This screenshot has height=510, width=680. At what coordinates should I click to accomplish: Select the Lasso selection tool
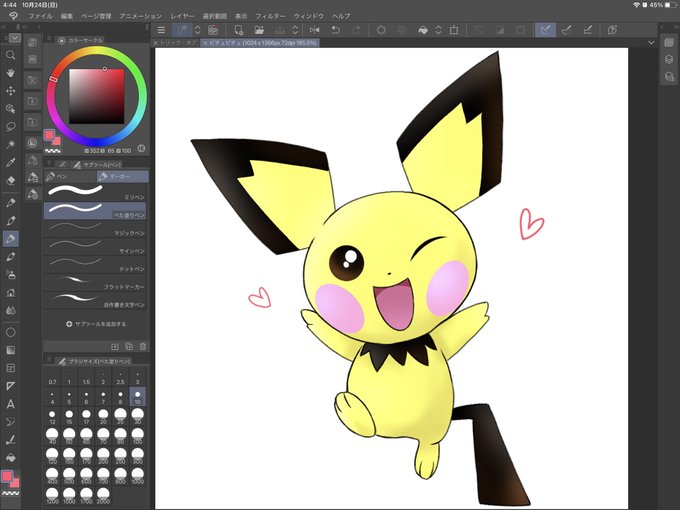10,126
